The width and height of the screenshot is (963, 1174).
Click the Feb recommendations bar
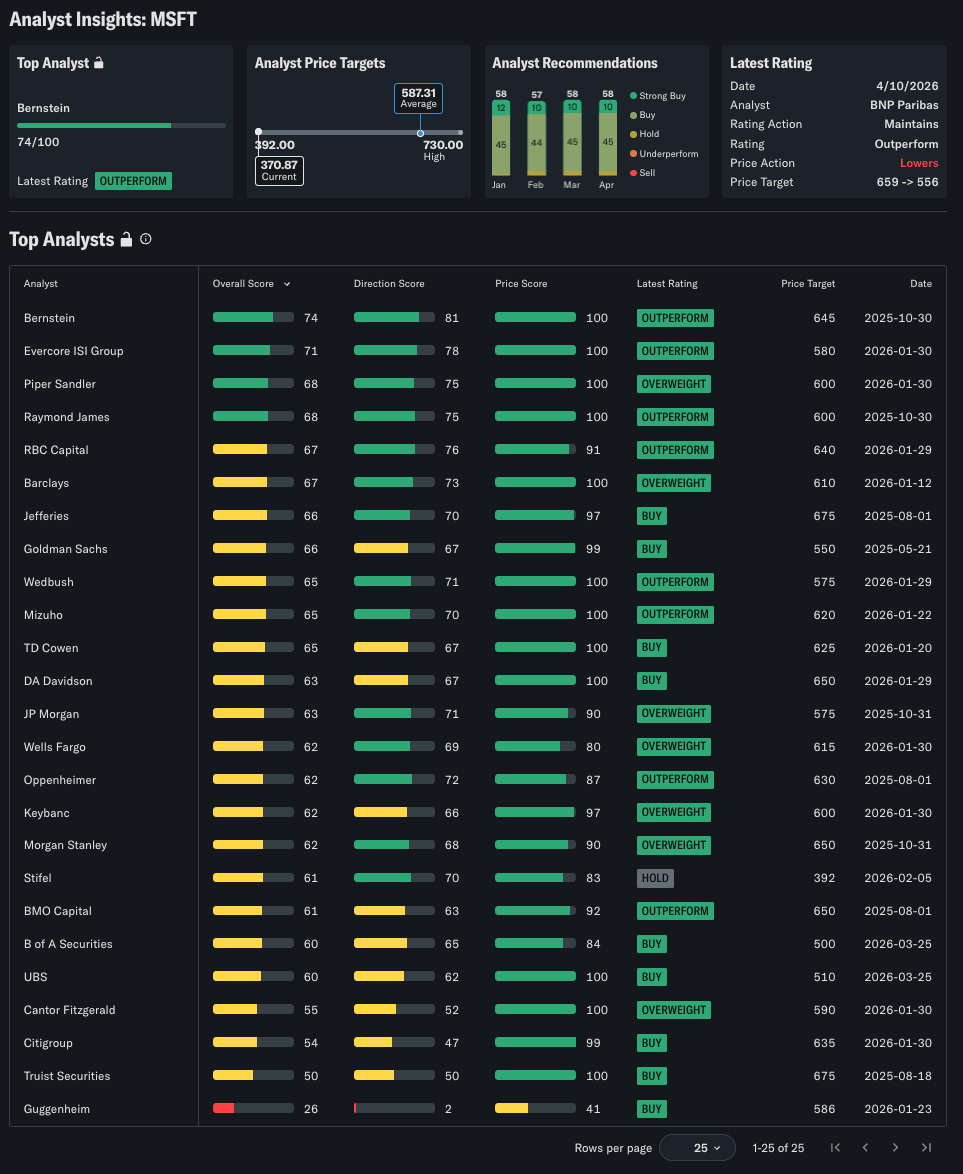pyautogui.click(x=536, y=139)
